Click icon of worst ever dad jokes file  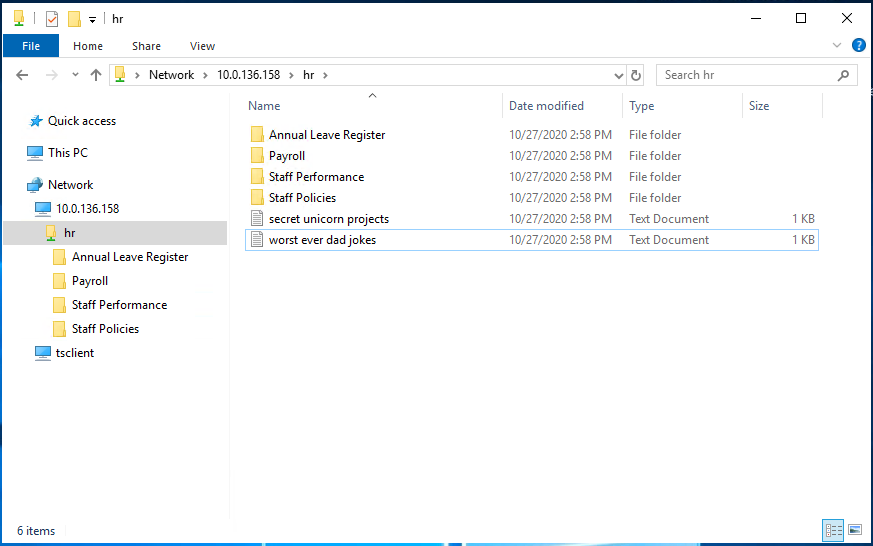pos(257,240)
